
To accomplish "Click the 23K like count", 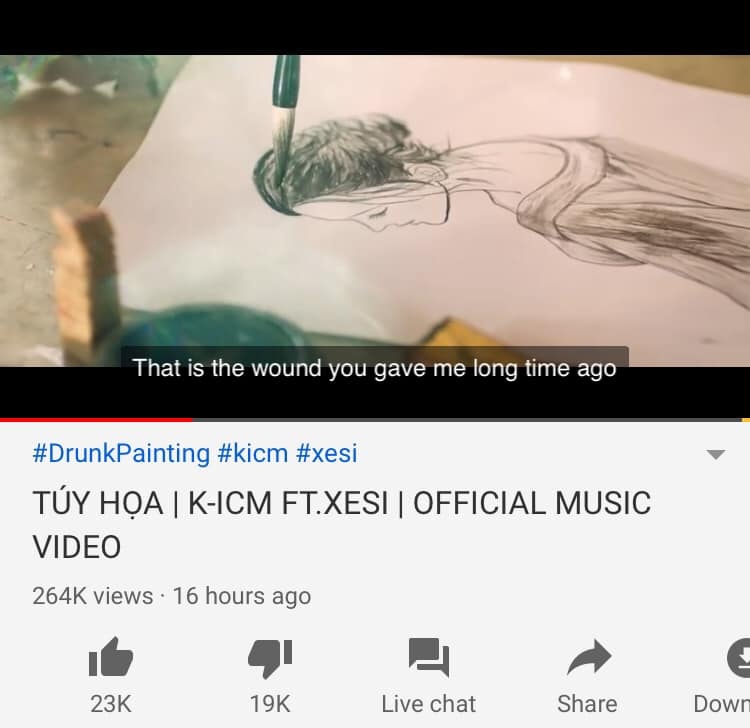I will pyautogui.click(x=110, y=704).
